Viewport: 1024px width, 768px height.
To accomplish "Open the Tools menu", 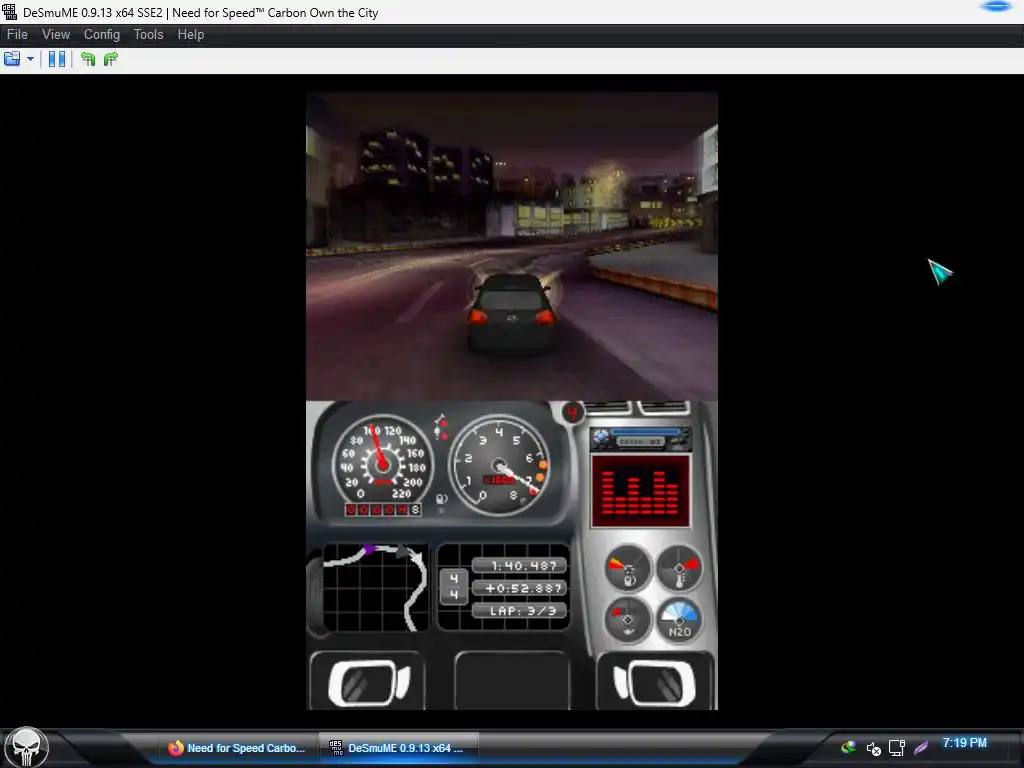I will click(148, 35).
